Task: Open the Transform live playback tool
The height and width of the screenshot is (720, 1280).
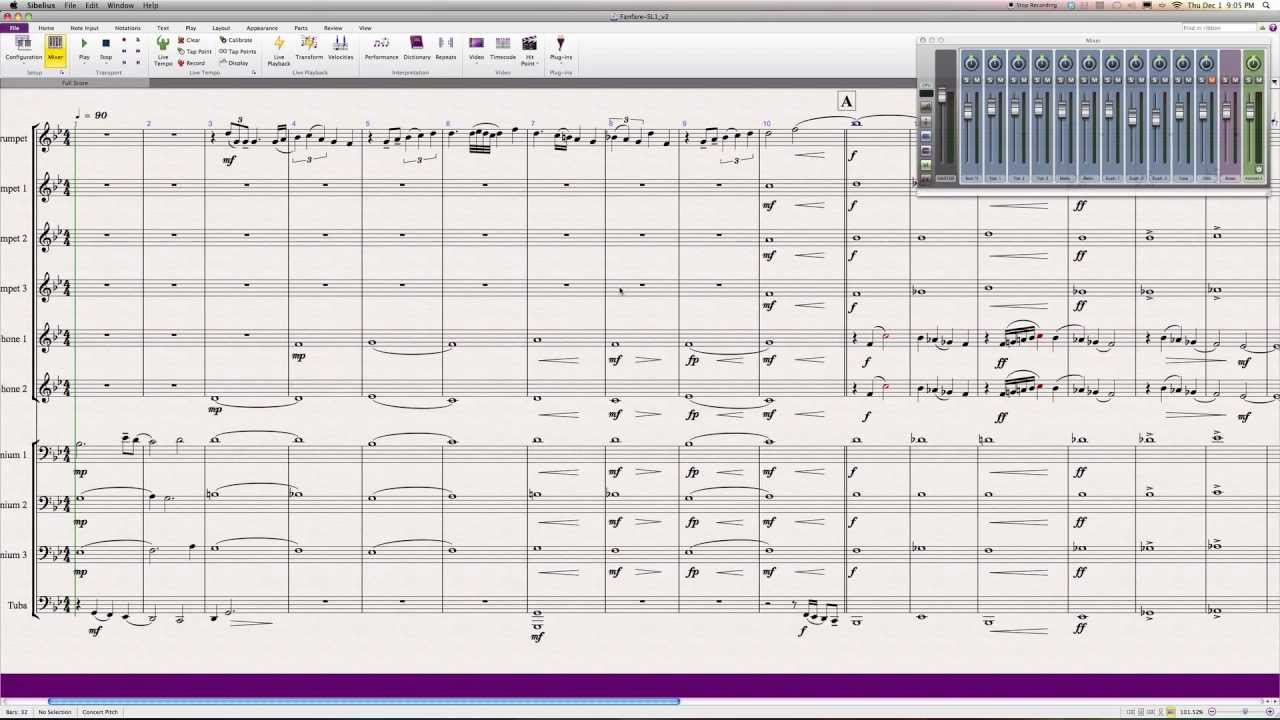Action: point(309,48)
